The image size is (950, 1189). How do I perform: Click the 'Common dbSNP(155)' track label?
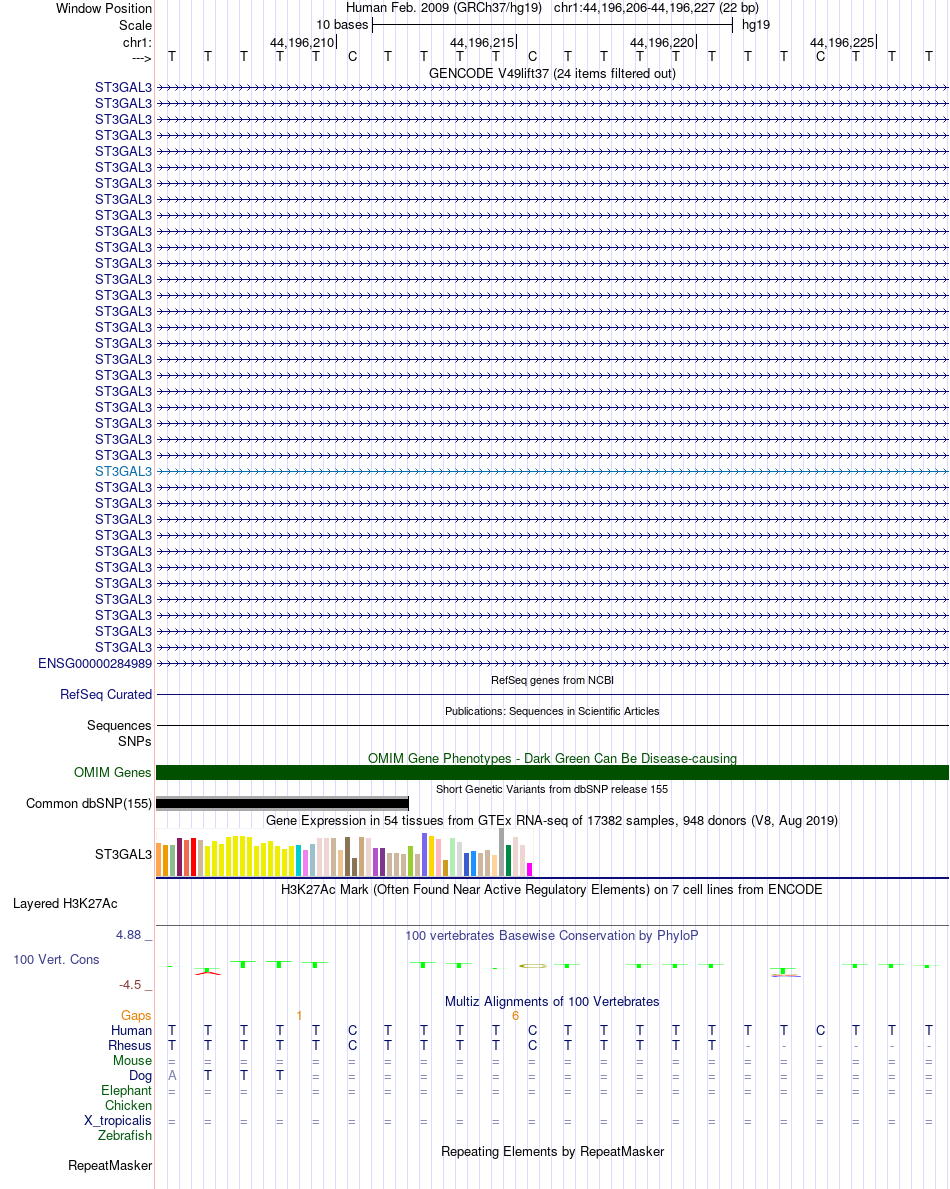(89, 804)
